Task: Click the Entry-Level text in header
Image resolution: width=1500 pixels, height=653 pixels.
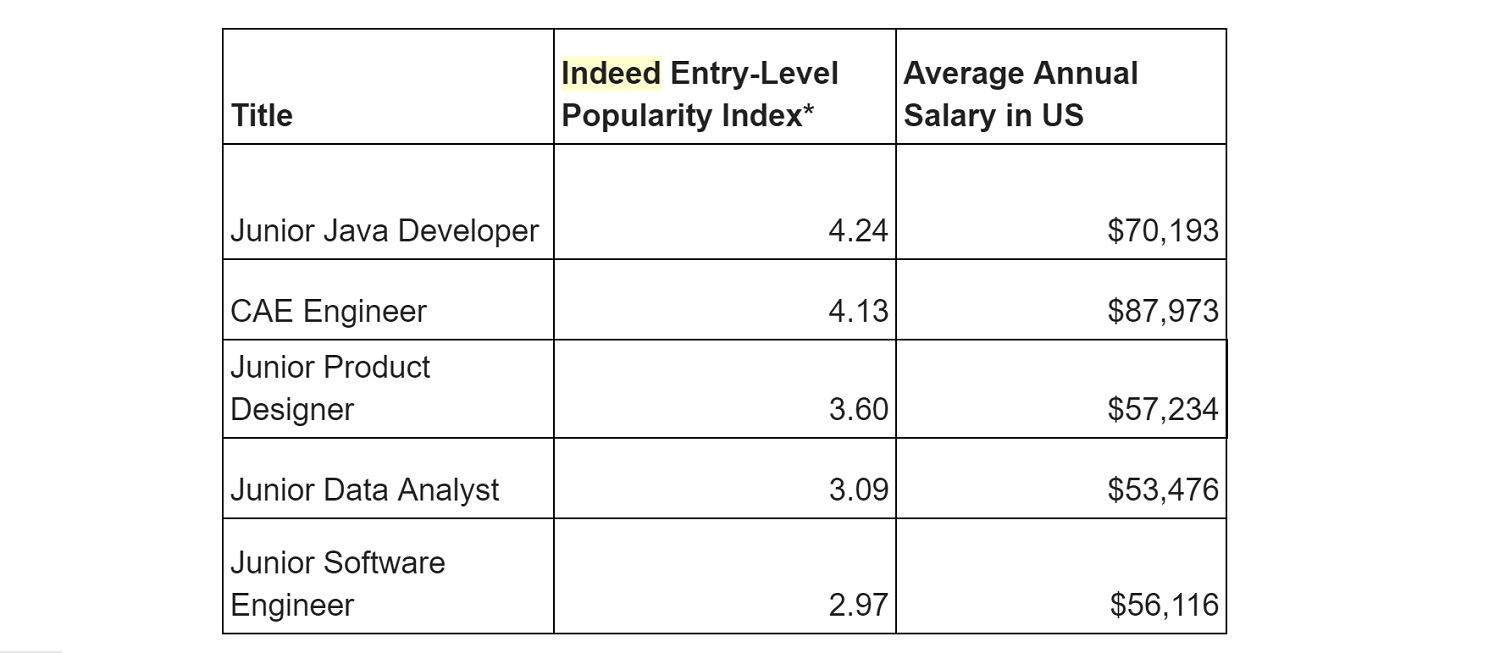Action: tap(754, 73)
